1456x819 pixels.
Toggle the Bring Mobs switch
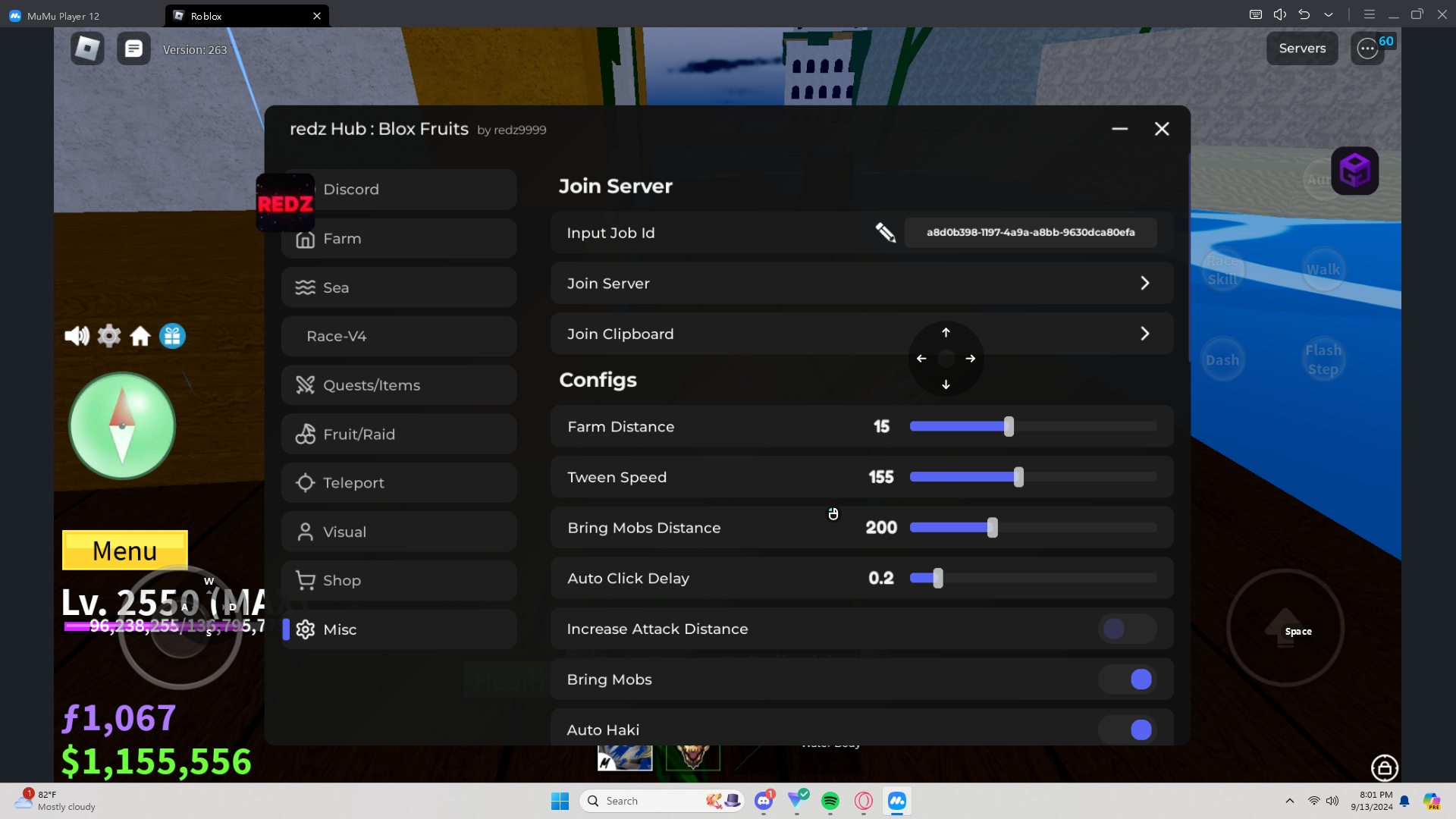click(x=1128, y=679)
